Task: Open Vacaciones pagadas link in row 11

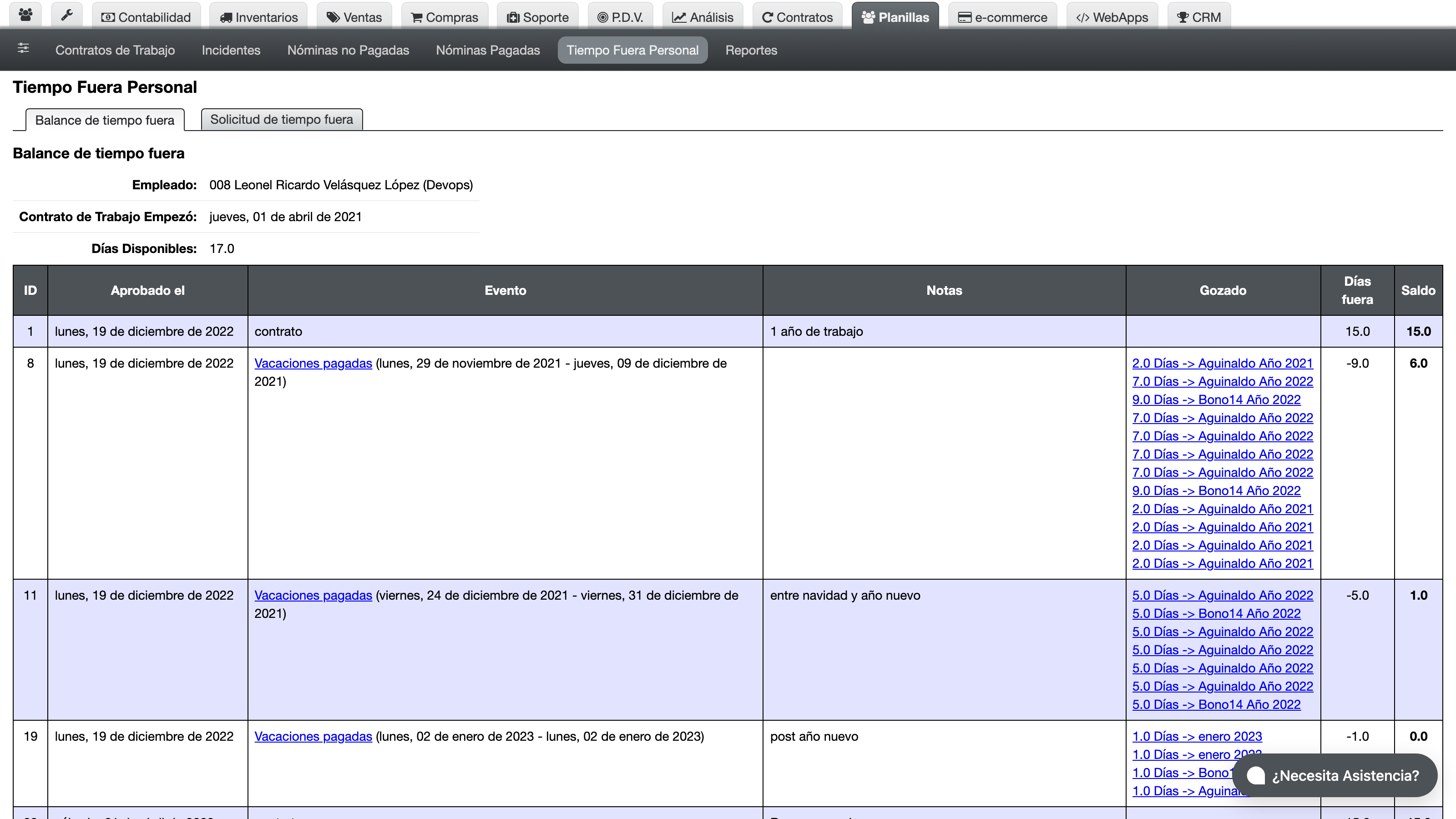Action: [x=313, y=595]
